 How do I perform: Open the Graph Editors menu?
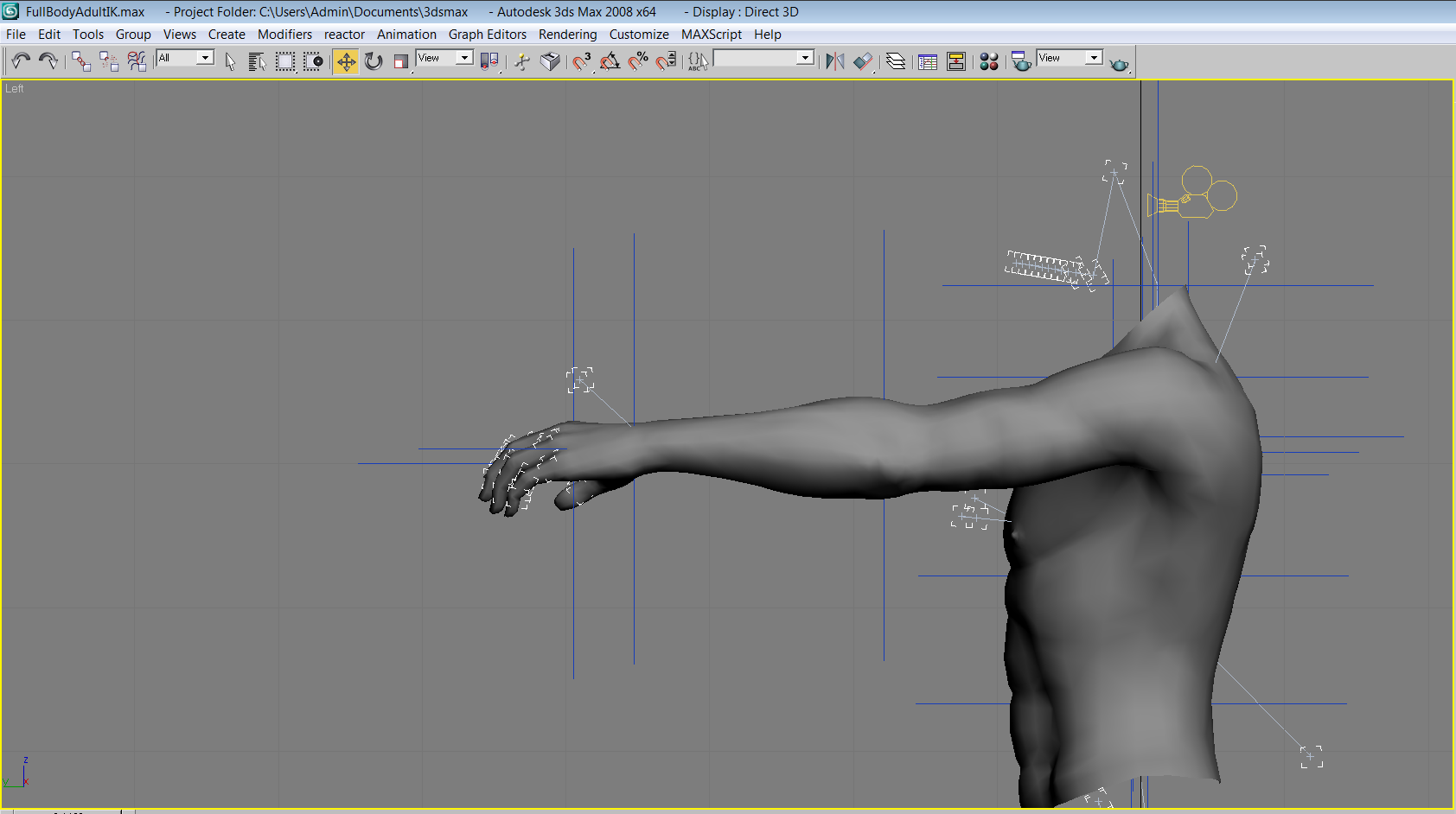(x=487, y=35)
